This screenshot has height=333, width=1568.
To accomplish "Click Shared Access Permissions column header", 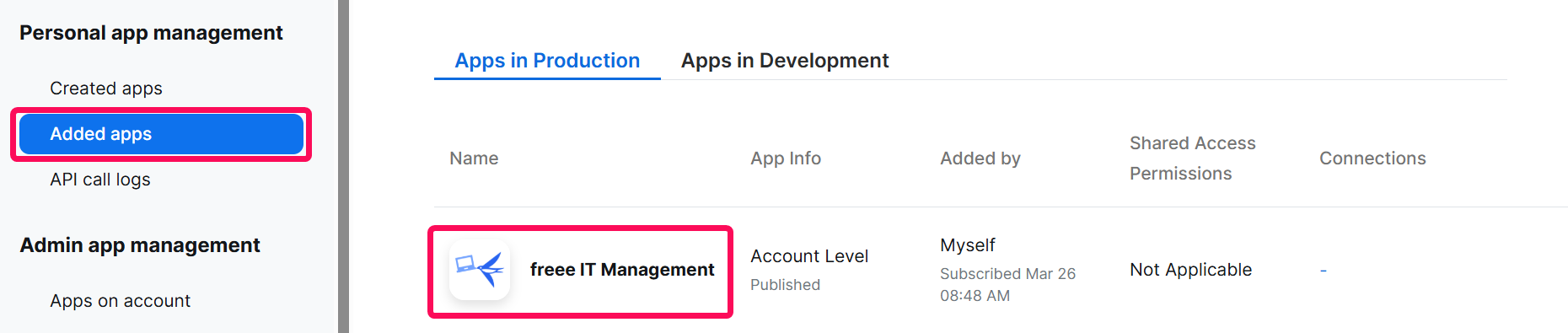I will coord(1193,158).
